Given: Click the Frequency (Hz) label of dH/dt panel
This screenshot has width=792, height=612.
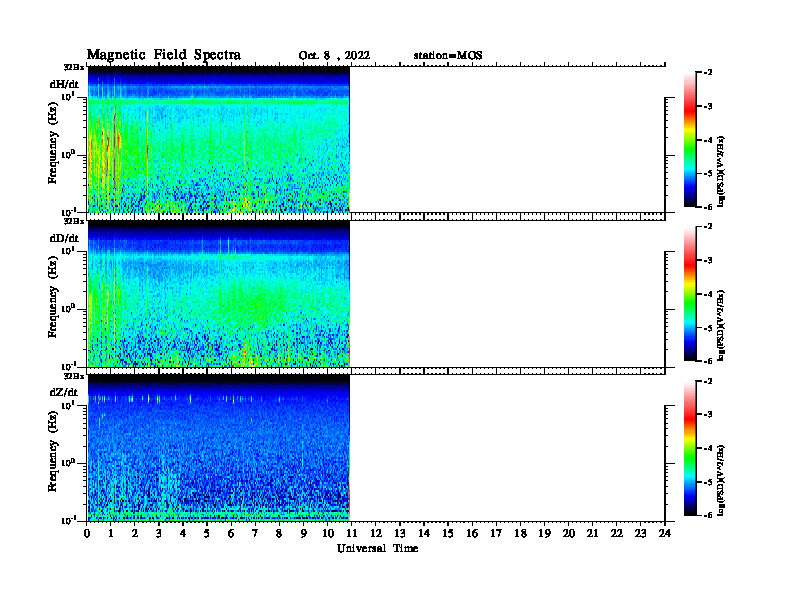Looking at the screenshot, I should pos(53,143).
